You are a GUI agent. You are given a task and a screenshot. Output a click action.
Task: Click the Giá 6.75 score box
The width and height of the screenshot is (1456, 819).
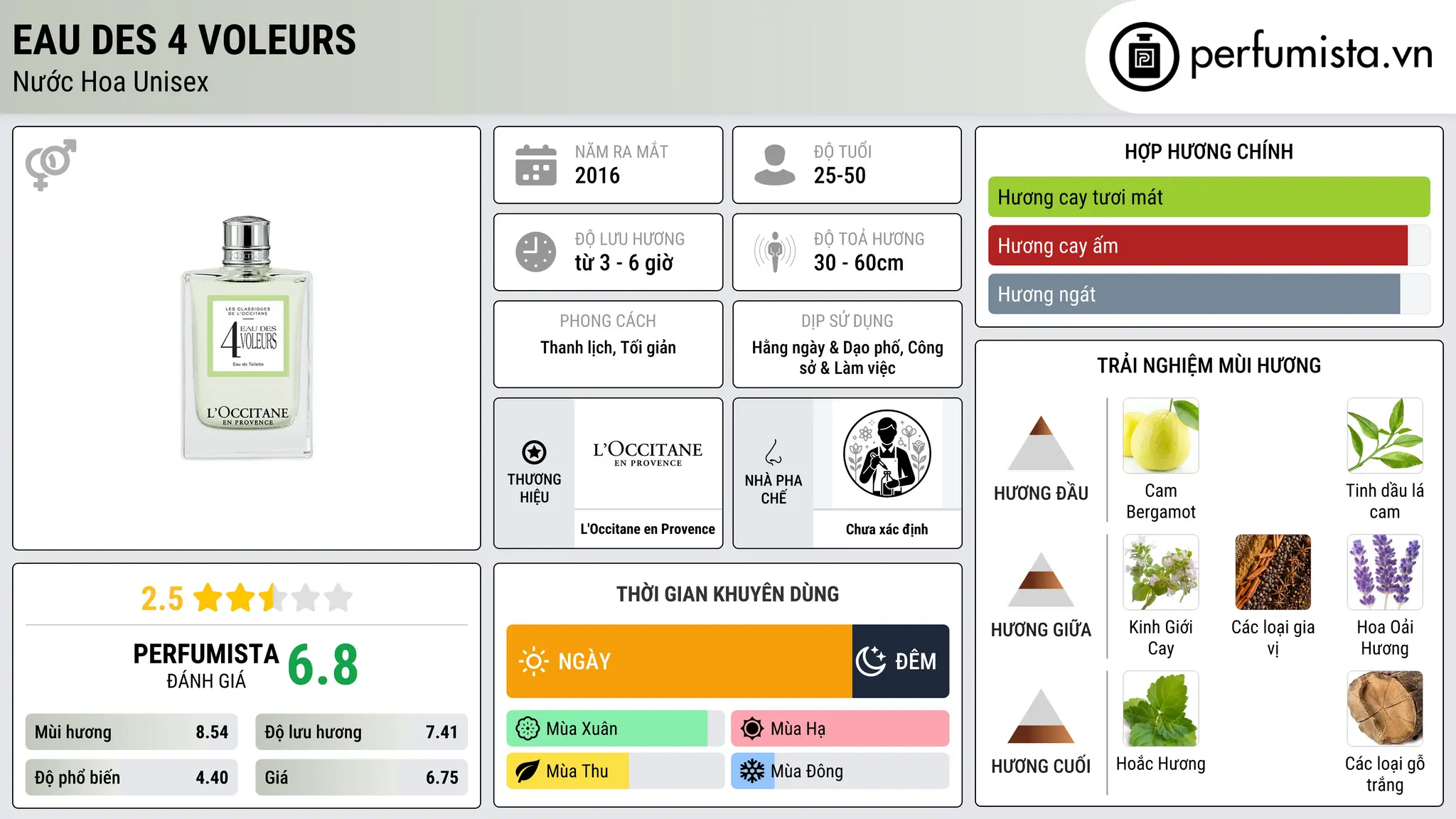click(361, 778)
